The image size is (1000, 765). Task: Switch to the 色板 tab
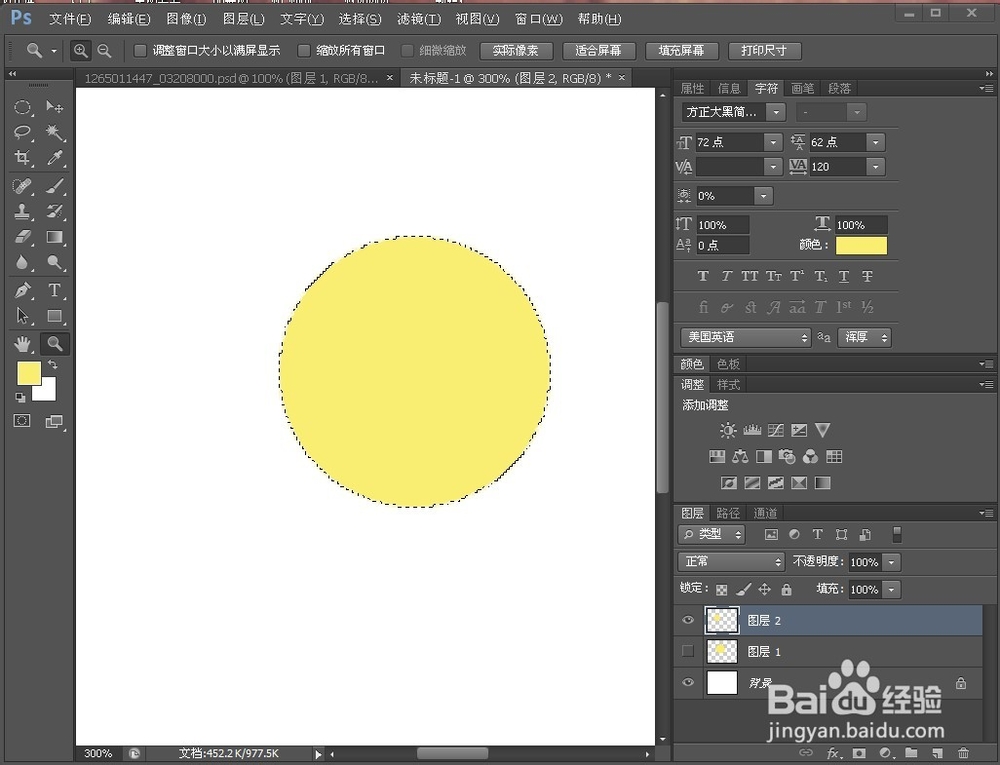click(728, 364)
